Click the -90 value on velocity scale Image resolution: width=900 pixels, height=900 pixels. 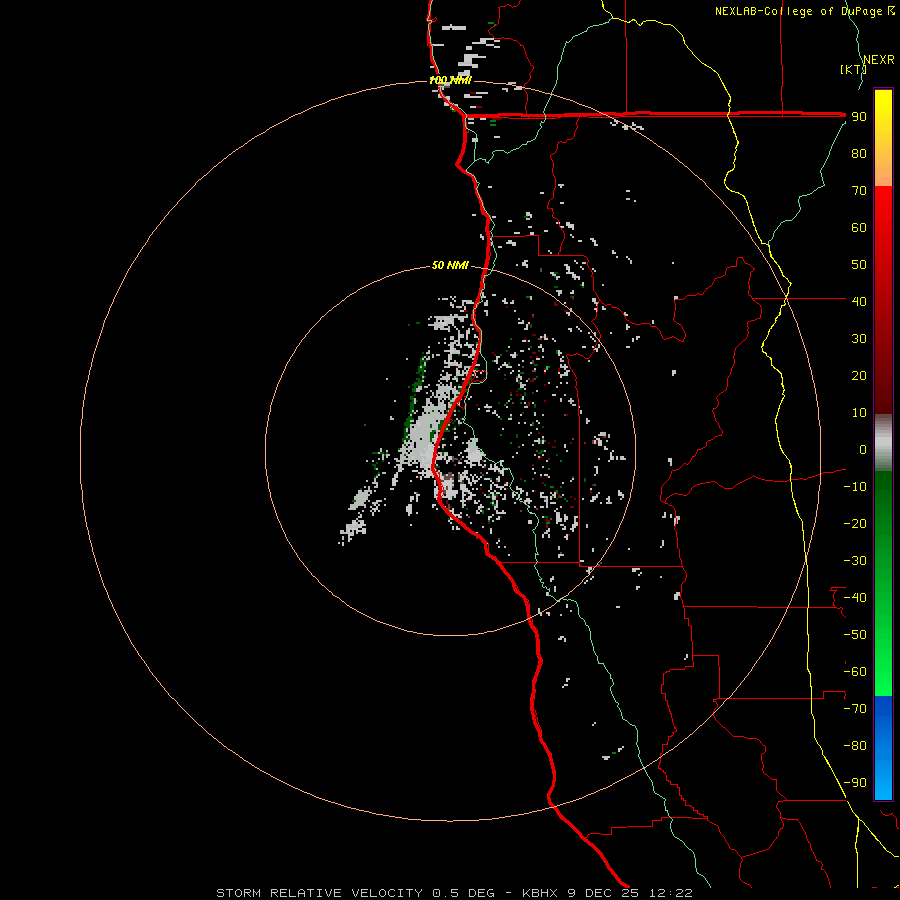tap(855, 783)
